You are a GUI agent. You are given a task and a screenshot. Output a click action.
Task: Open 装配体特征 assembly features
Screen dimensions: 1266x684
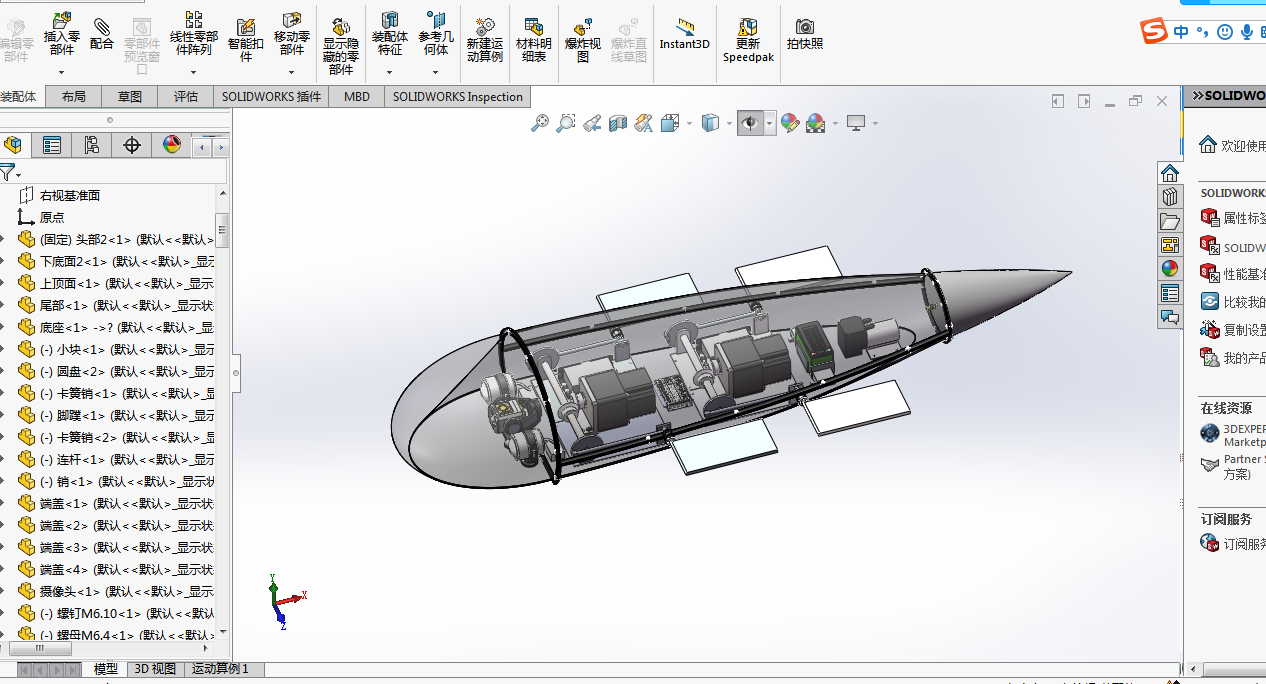[390, 32]
